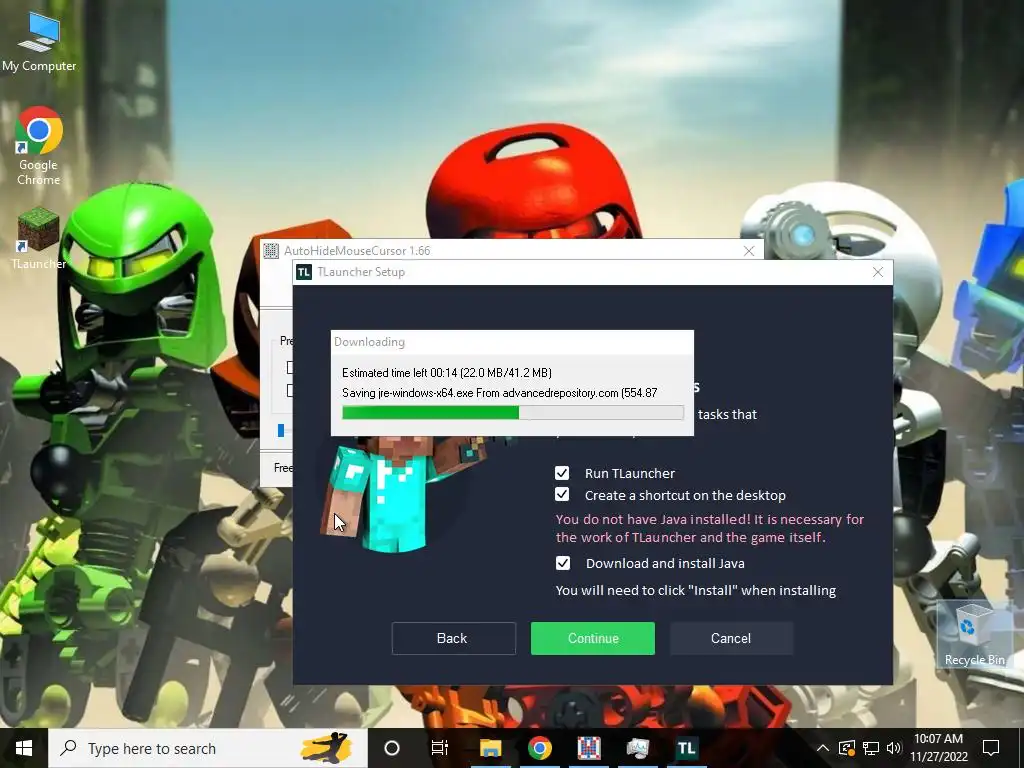Image resolution: width=1024 pixels, height=768 pixels.
Task: Click the security warning tray icon
Action: [847, 748]
